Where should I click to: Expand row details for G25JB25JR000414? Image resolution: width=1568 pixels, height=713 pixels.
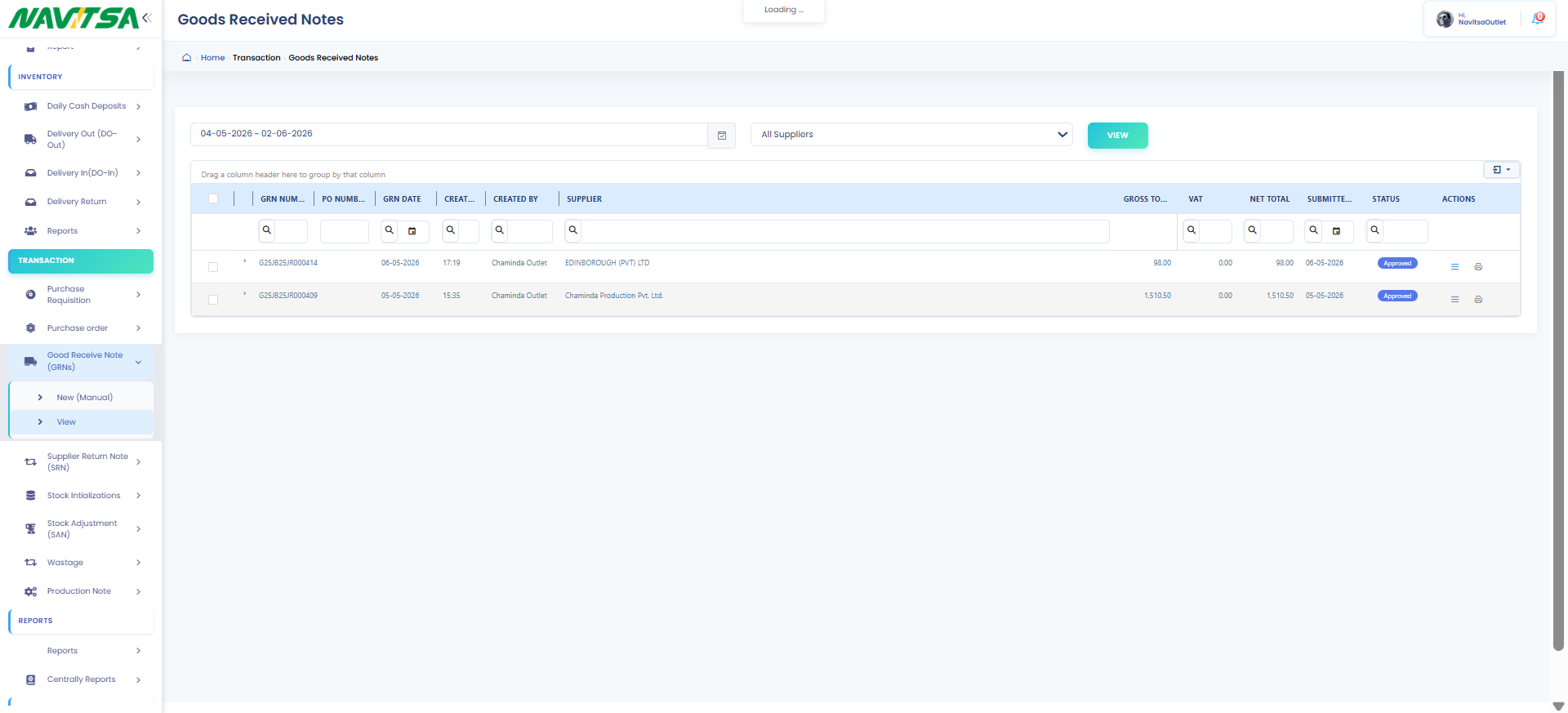(x=244, y=261)
